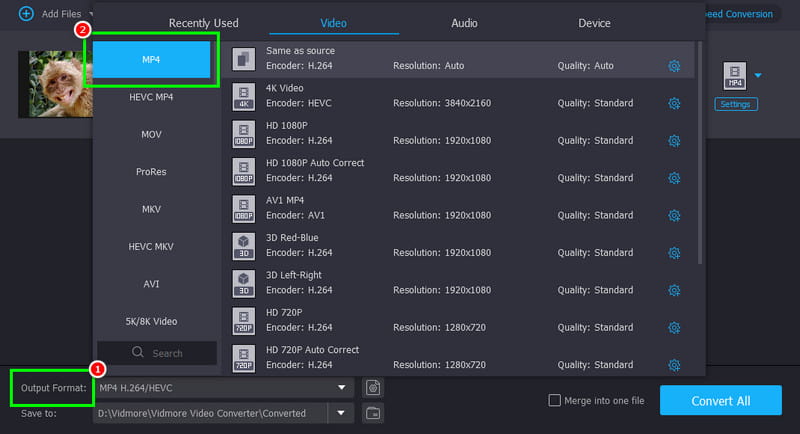Expand the Add Files dropdown arrow

point(91,14)
